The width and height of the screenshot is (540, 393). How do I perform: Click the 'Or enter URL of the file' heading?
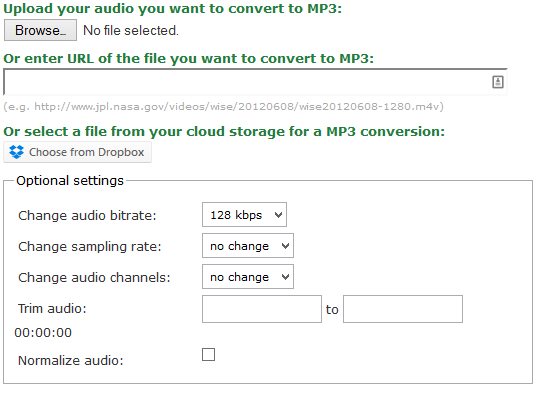tap(188, 59)
